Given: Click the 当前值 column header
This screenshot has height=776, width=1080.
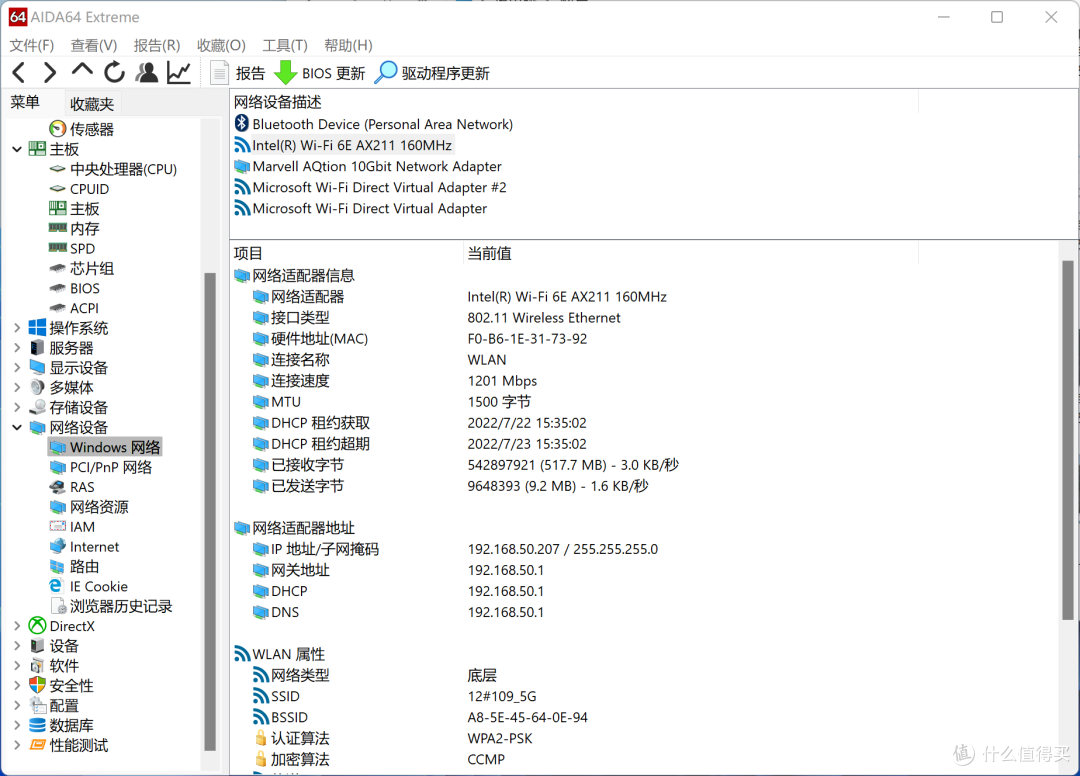Looking at the screenshot, I should (691, 253).
